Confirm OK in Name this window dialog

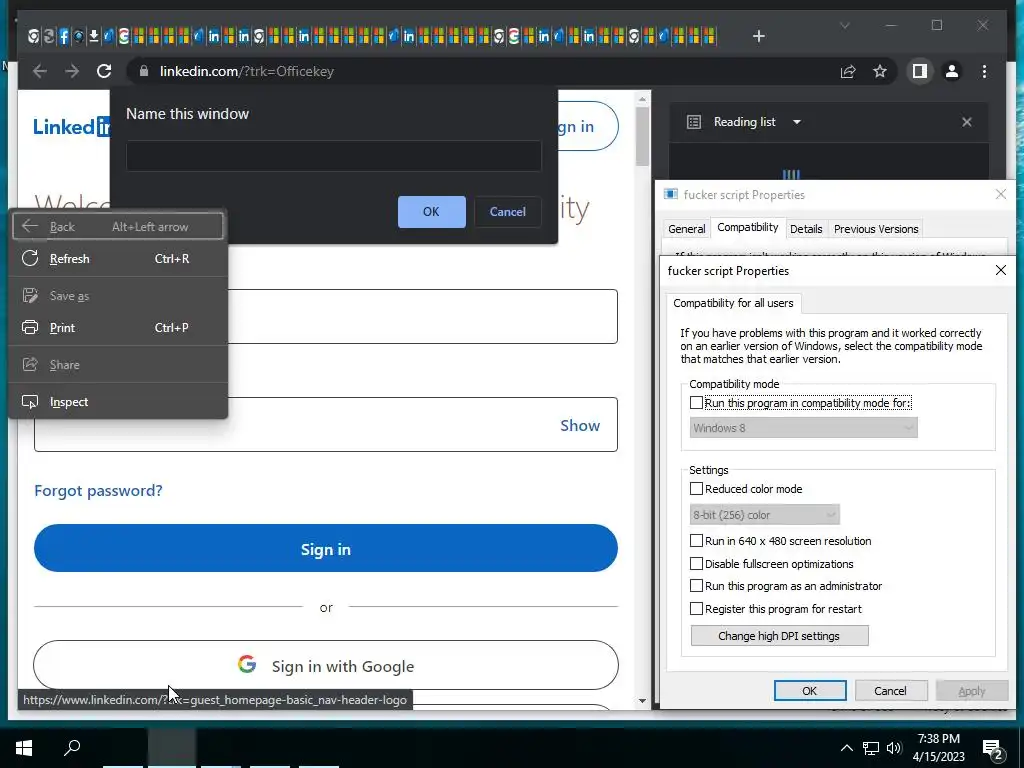point(432,212)
